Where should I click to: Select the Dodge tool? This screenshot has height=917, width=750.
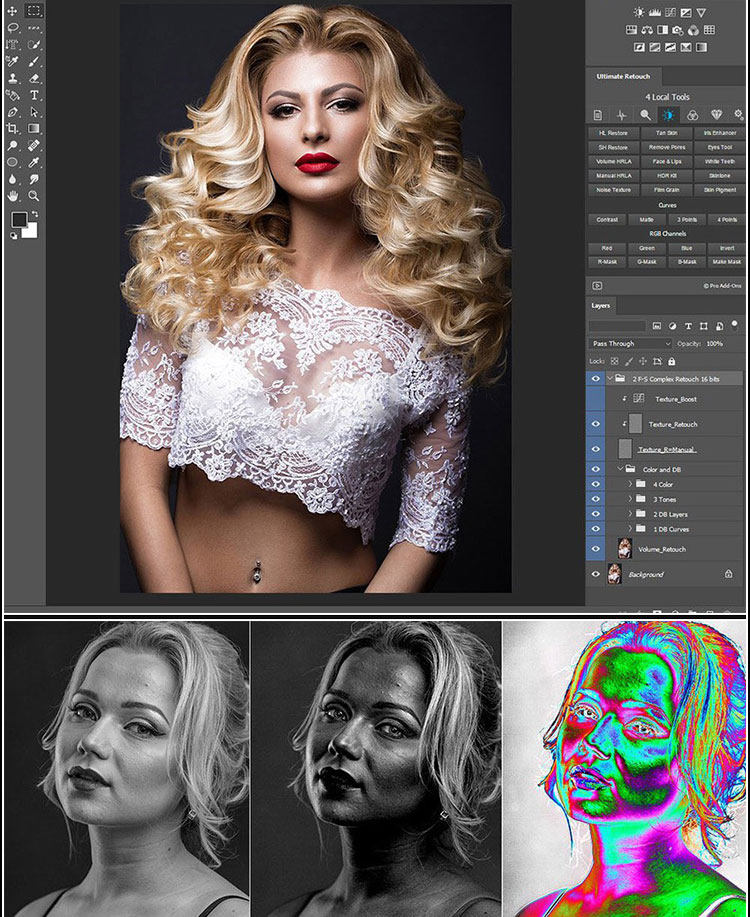(x=12, y=145)
